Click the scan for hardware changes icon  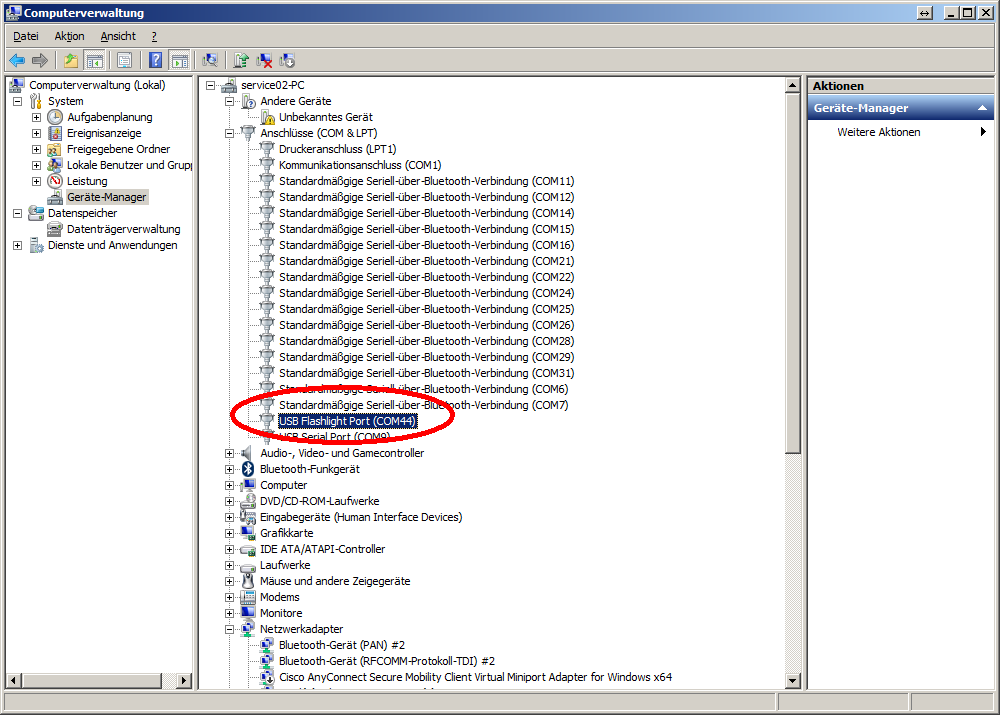coord(210,60)
